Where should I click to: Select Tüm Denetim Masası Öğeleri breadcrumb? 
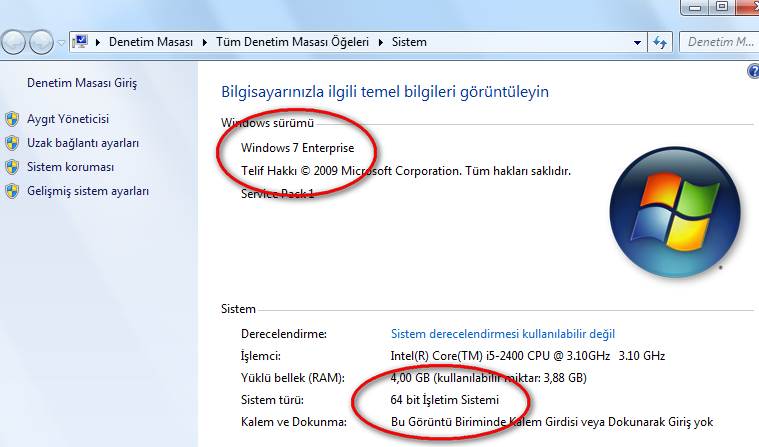pos(291,42)
